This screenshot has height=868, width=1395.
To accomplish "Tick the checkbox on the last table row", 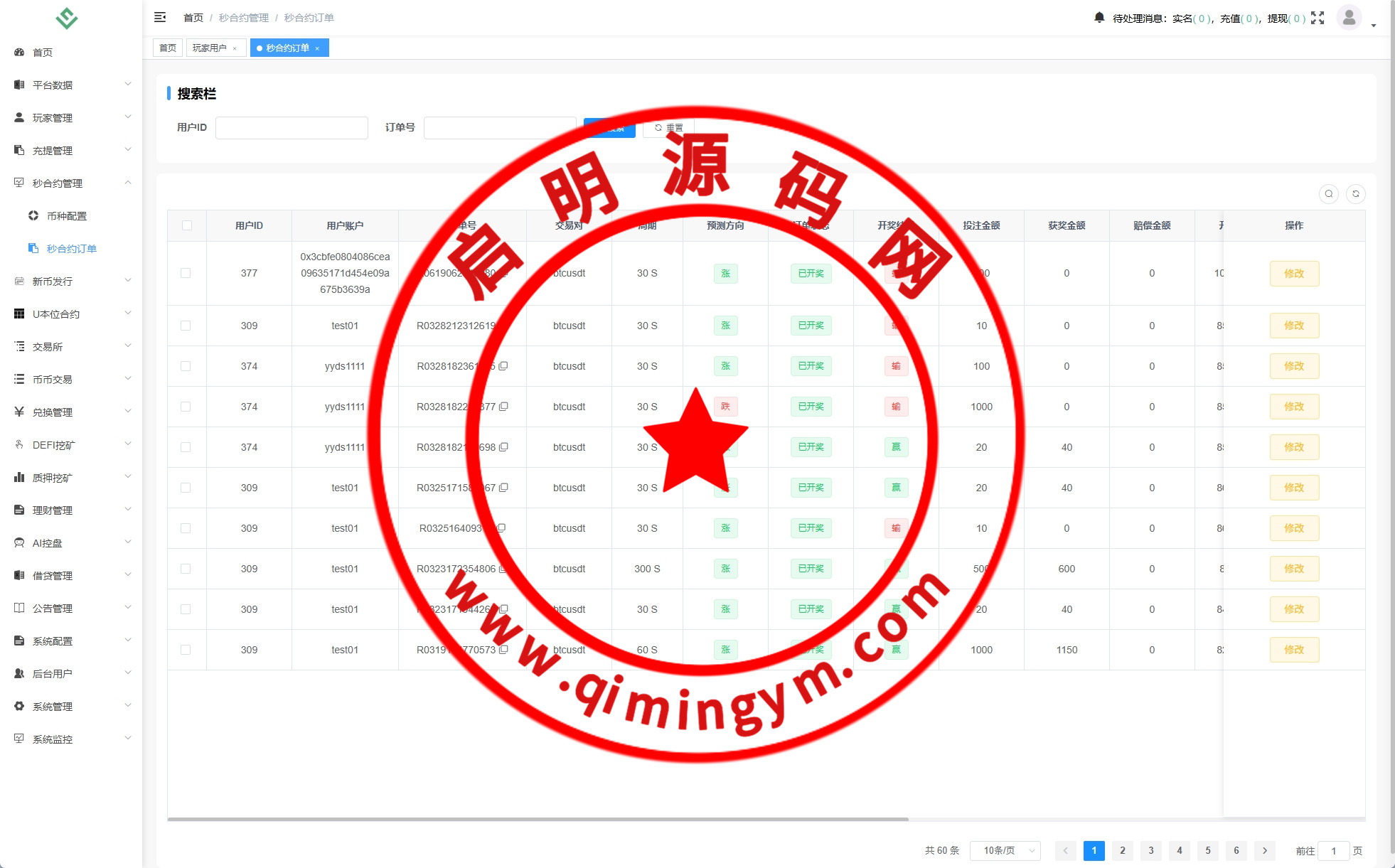I will (186, 650).
